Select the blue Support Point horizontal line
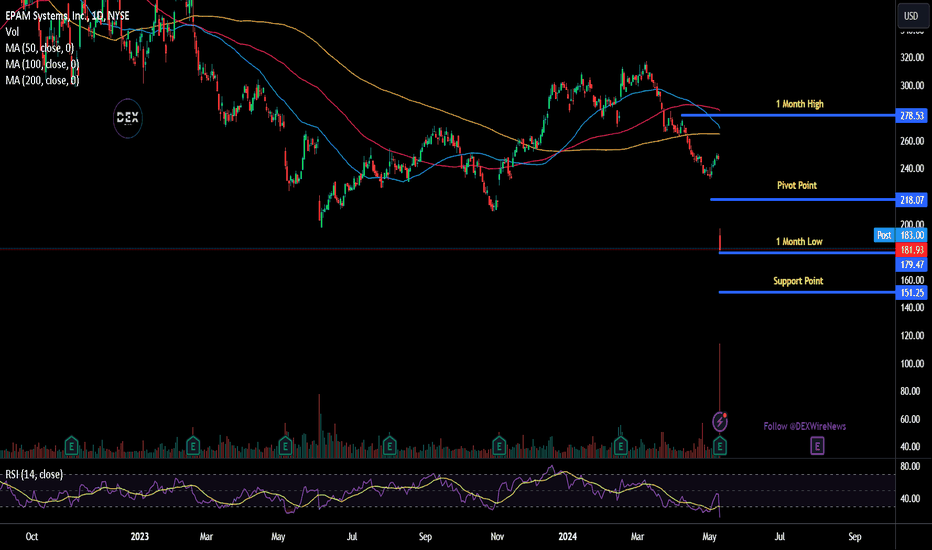 click(x=807, y=292)
